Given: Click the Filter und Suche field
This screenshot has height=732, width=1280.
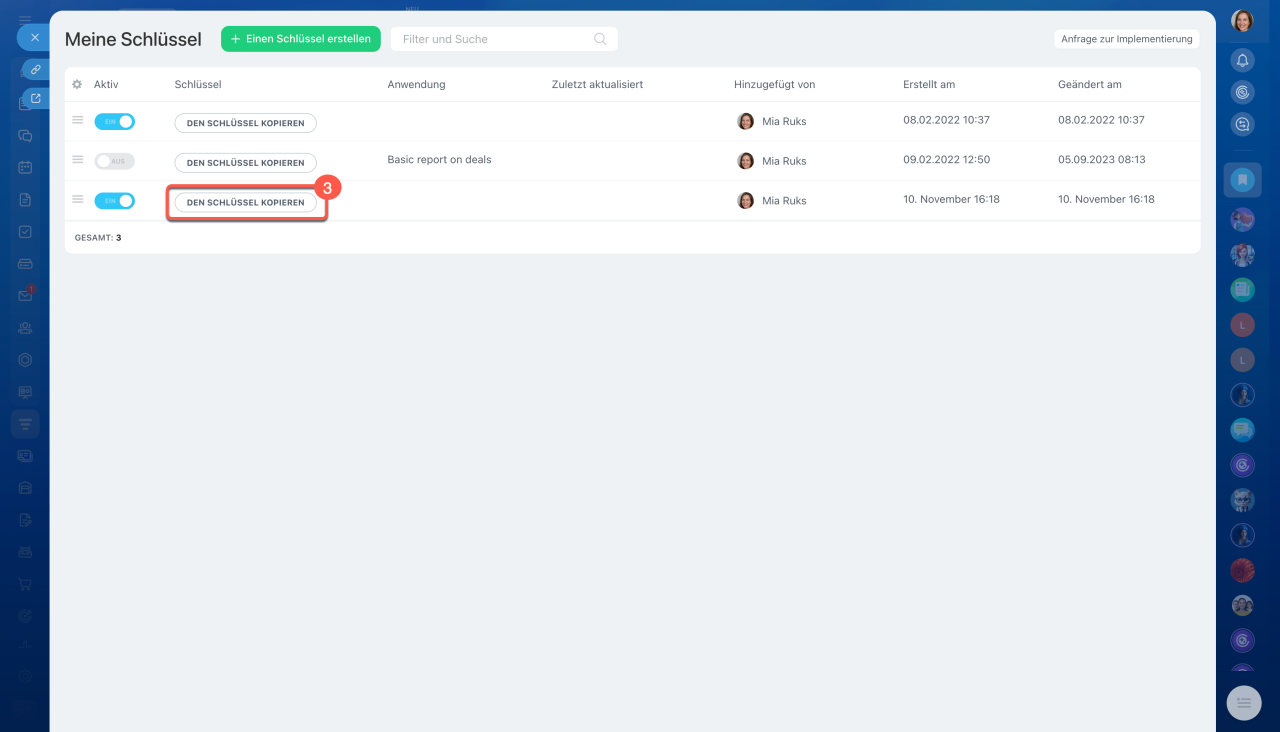Looking at the screenshot, I should pyautogui.click(x=495, y=39).
